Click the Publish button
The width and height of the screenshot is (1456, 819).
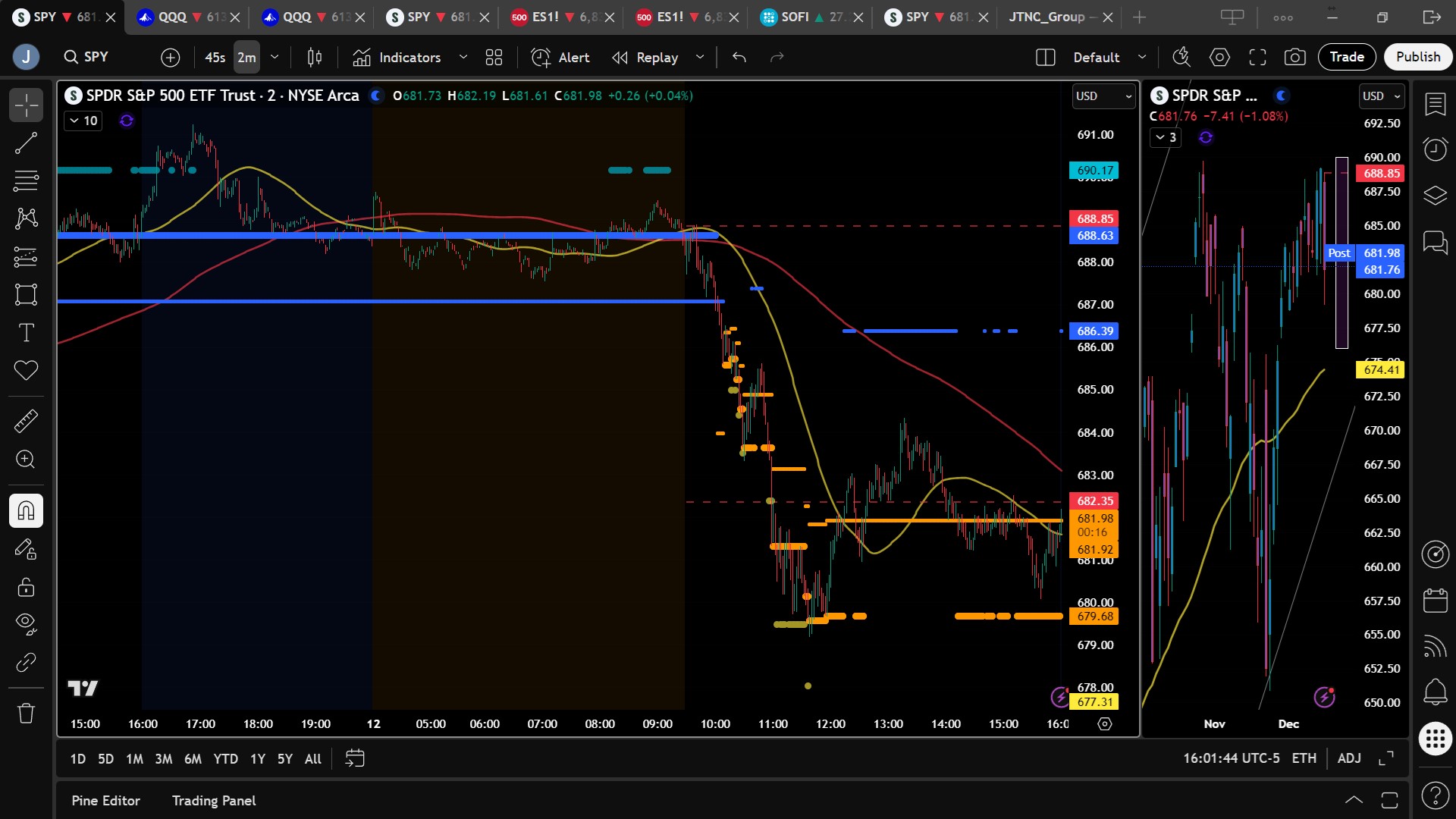pyautogui.click(x=1417, y=57)
